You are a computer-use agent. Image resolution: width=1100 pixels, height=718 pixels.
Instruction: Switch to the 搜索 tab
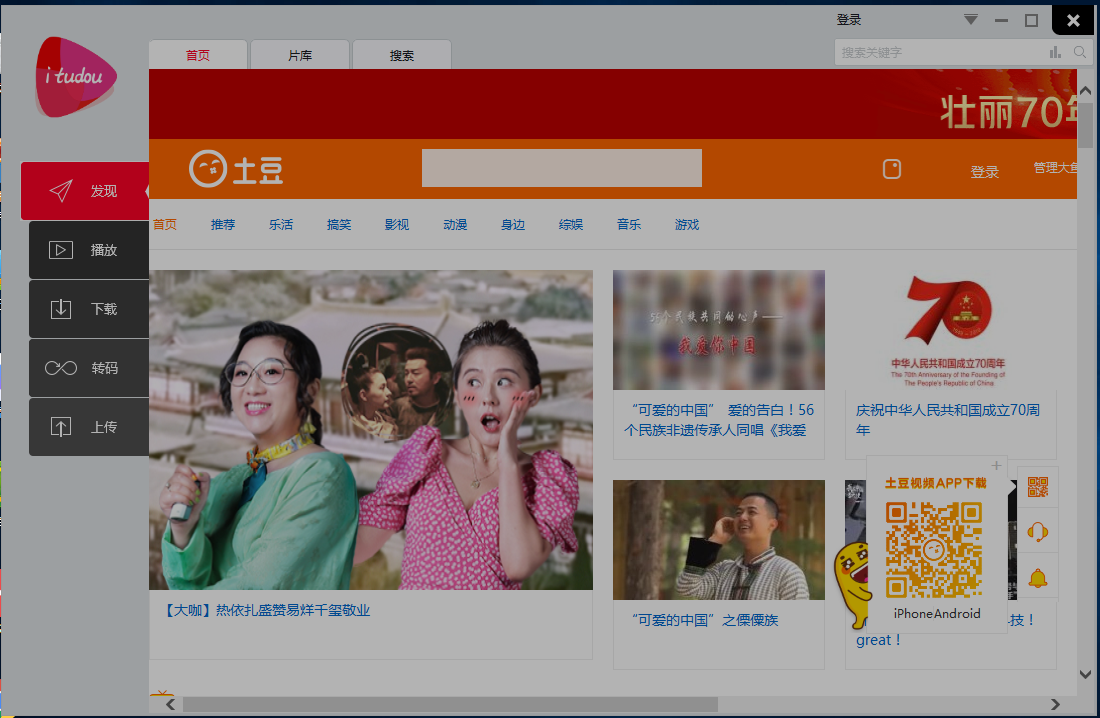pos(402,56)
